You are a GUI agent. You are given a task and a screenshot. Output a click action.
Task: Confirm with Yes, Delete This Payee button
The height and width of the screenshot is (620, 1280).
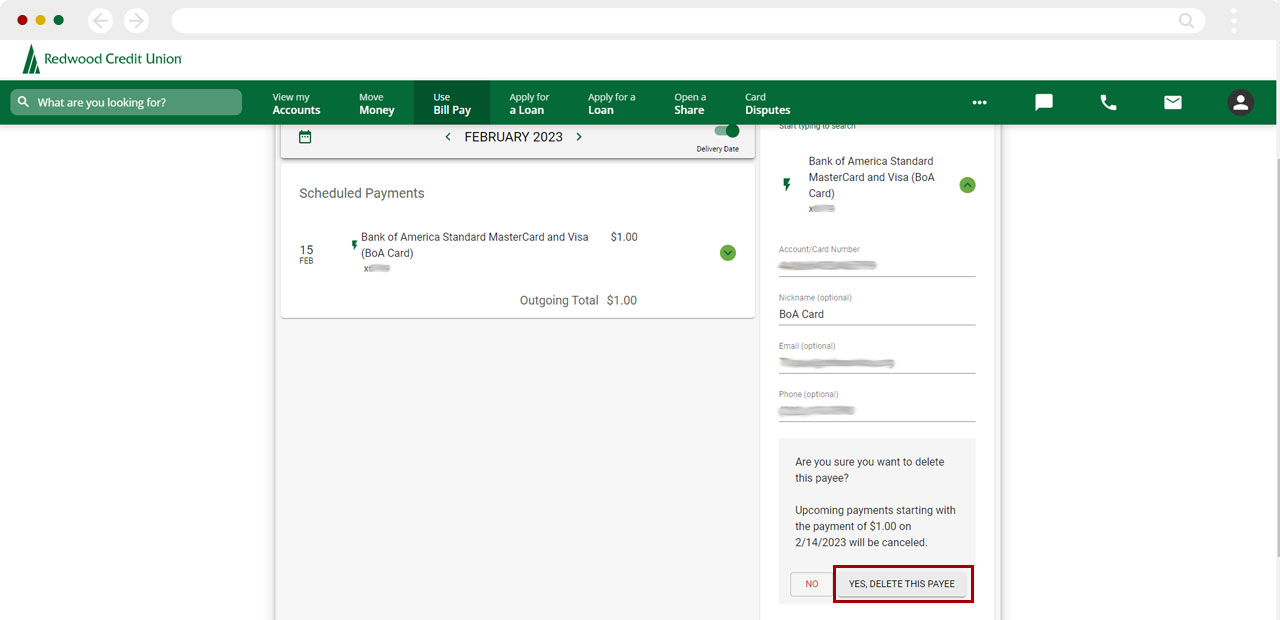pyautogui.click(x=902, y=584)
